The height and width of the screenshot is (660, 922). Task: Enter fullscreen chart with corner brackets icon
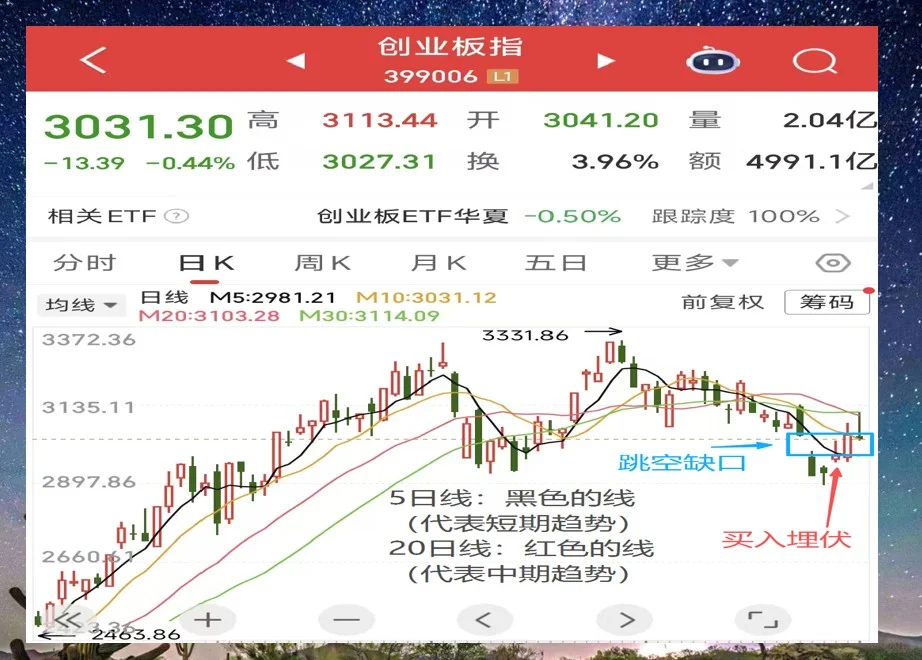[763, 620]
